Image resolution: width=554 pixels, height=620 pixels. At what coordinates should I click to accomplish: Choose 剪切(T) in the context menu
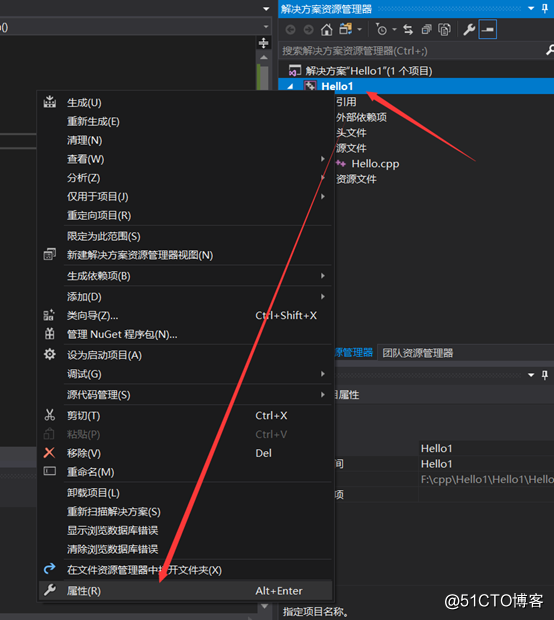coord(185,416)
